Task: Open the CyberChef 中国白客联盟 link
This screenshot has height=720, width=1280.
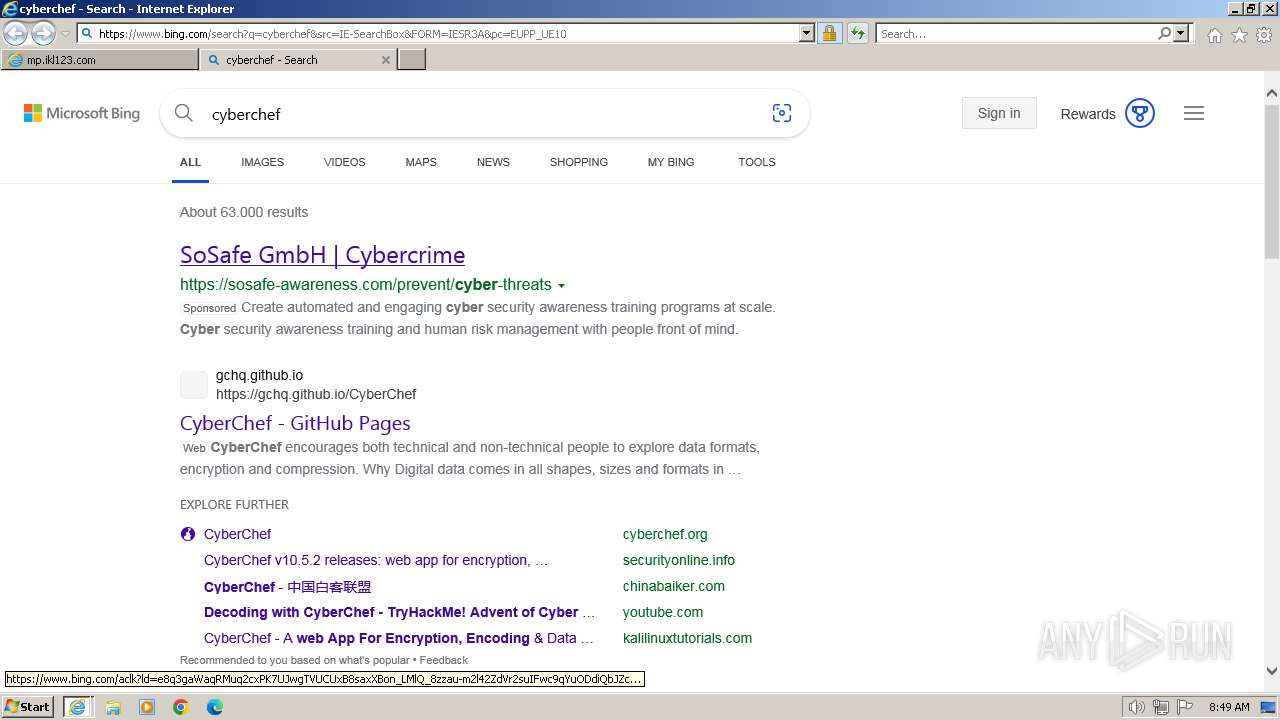Action: click(x=287, y=587)
